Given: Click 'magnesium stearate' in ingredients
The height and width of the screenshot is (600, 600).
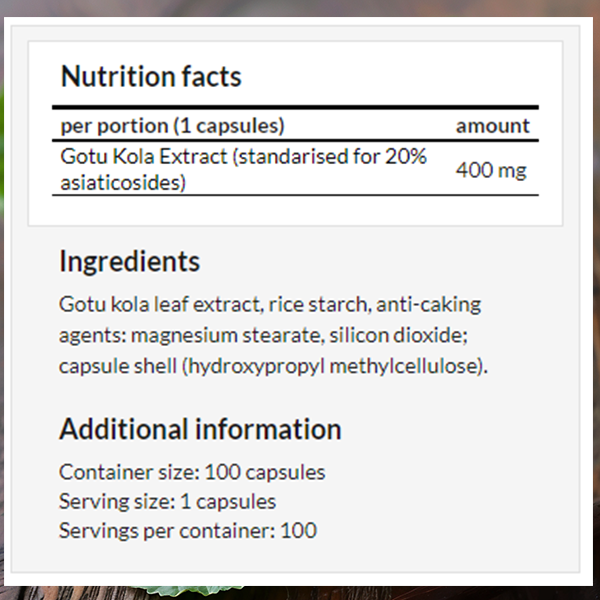Looking at the screenshot, I should point(227,336).
